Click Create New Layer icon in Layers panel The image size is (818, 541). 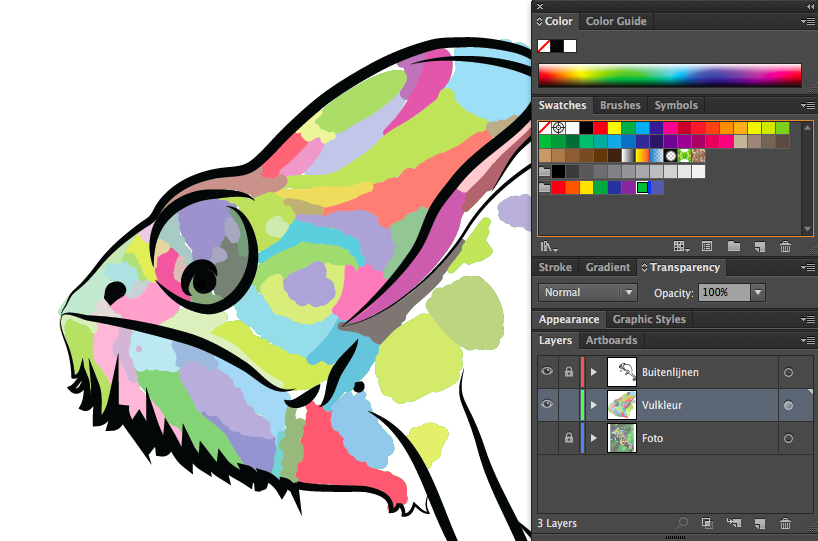759,523
